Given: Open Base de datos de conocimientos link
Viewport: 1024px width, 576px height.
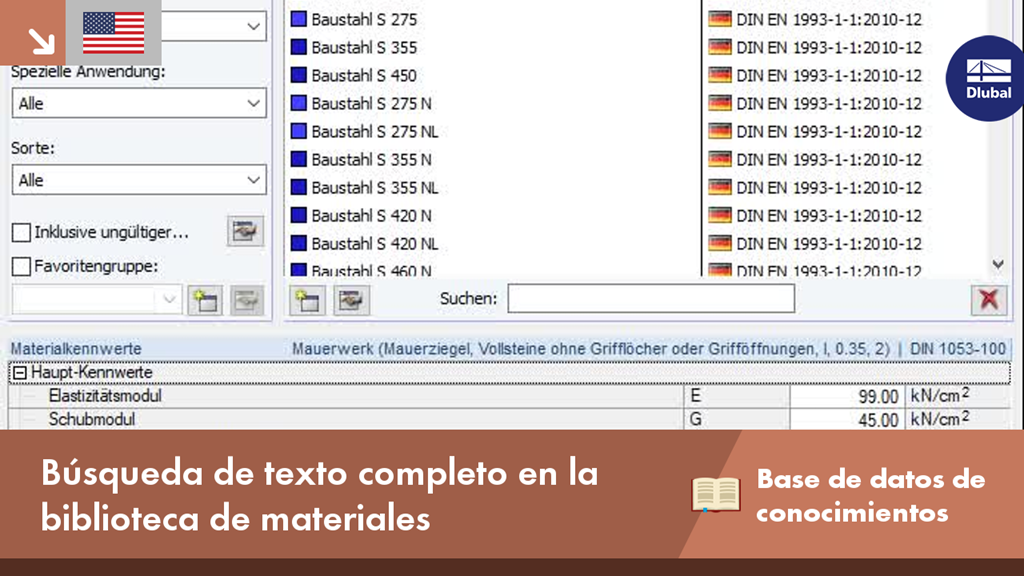Looking at the screenshot, I should pos(871,496).
